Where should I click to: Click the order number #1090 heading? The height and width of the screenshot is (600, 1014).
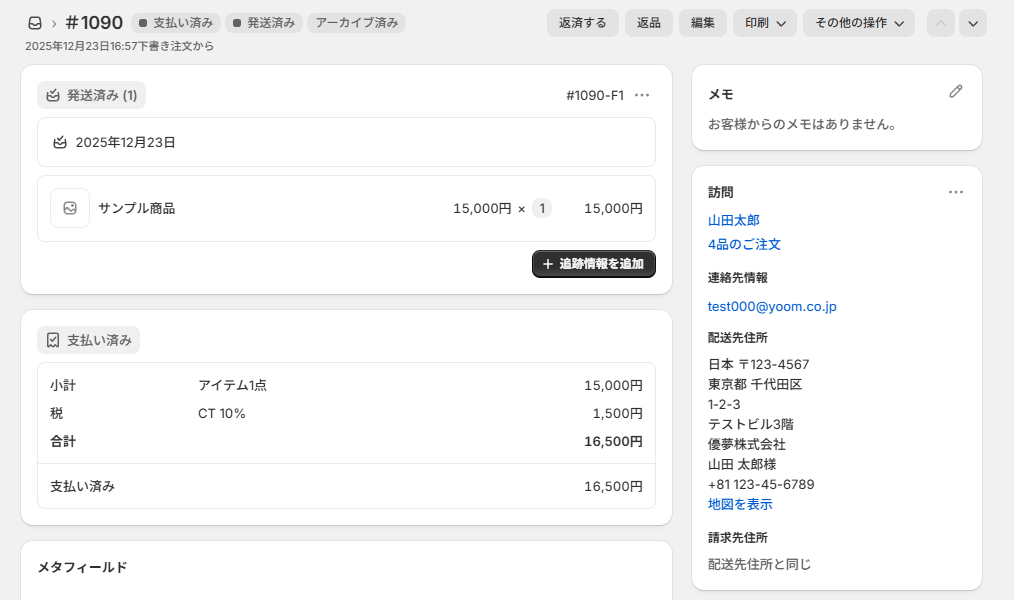[94, 23]
